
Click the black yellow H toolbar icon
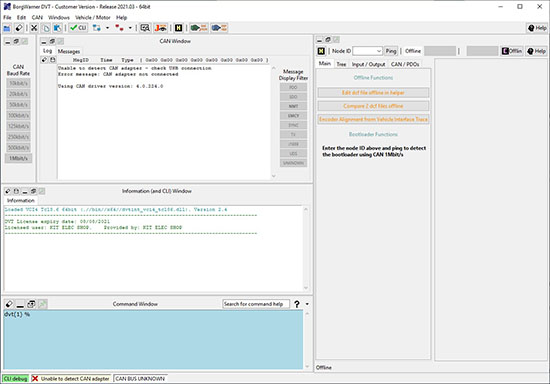click(x=179, y=28)
